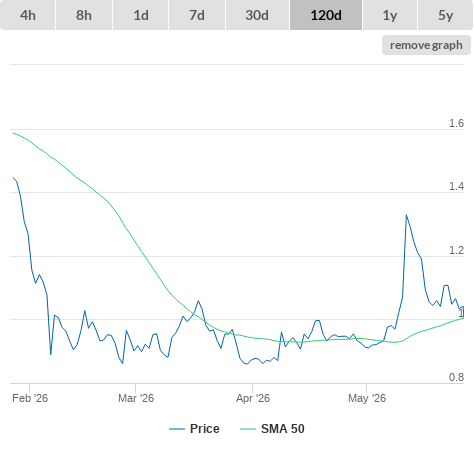Switch to the 8h time range
Screen dimensions: 474x455
(84, 15)
